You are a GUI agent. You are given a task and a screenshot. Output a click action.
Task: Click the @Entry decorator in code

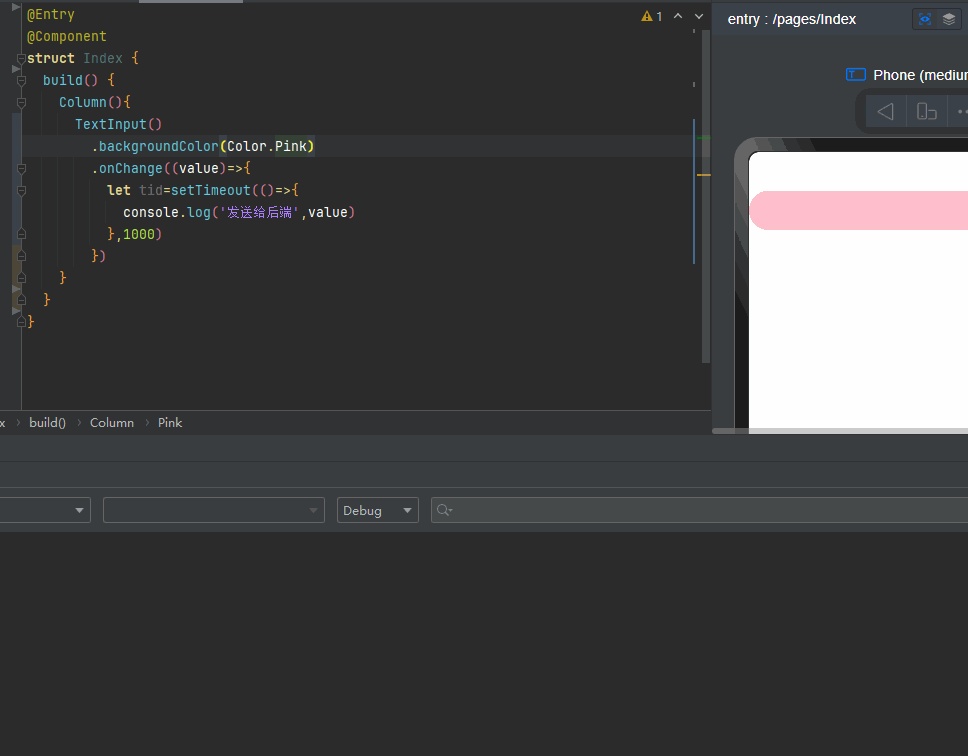(x=51, y=14)
